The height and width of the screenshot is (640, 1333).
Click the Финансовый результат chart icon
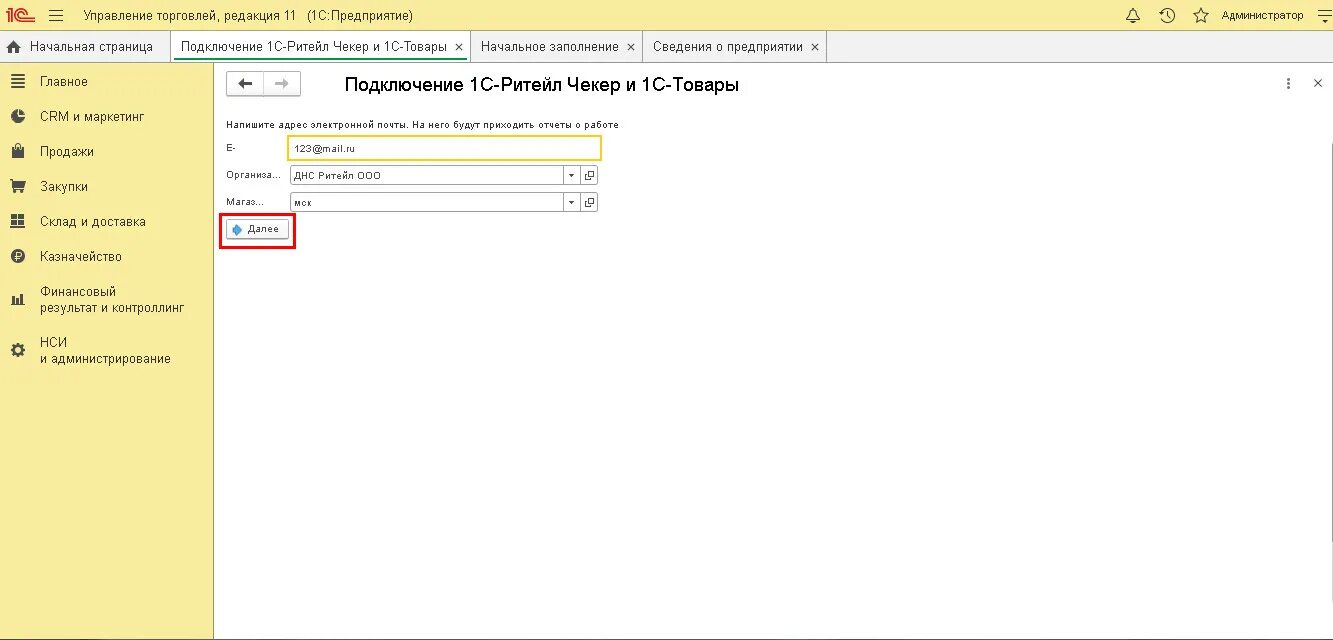point(17,299)
